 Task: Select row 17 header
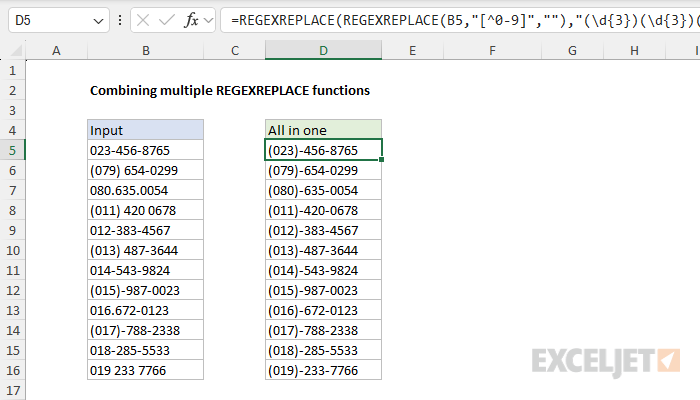click(12, 390)
